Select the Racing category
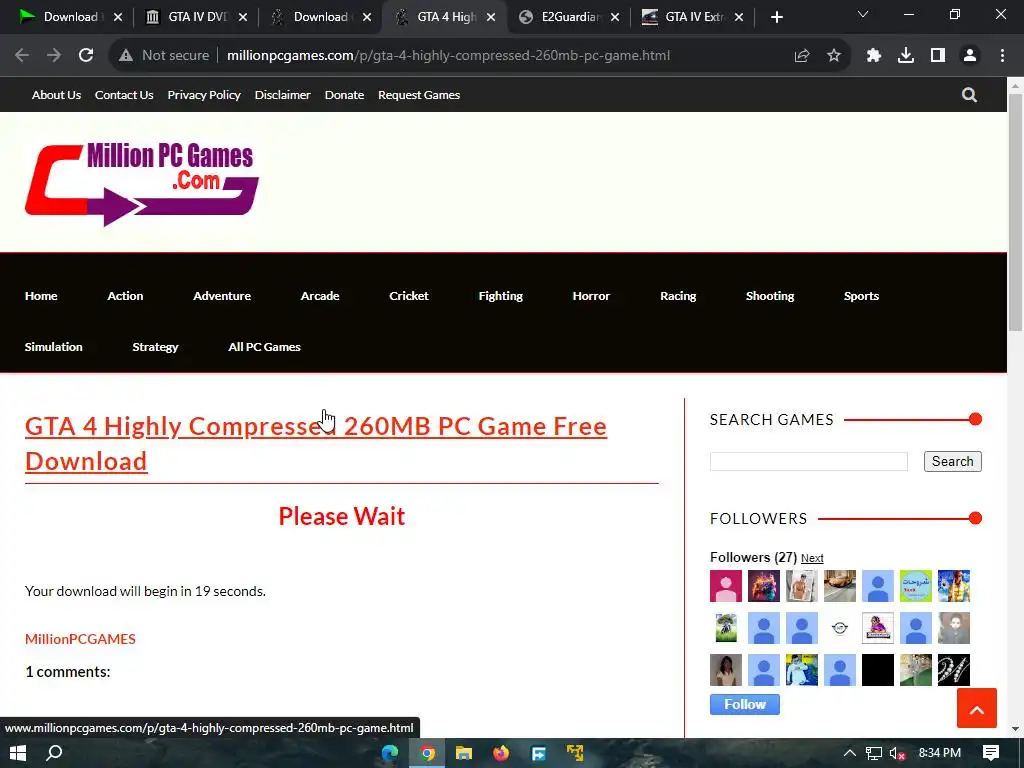 [x=678, y=296]
